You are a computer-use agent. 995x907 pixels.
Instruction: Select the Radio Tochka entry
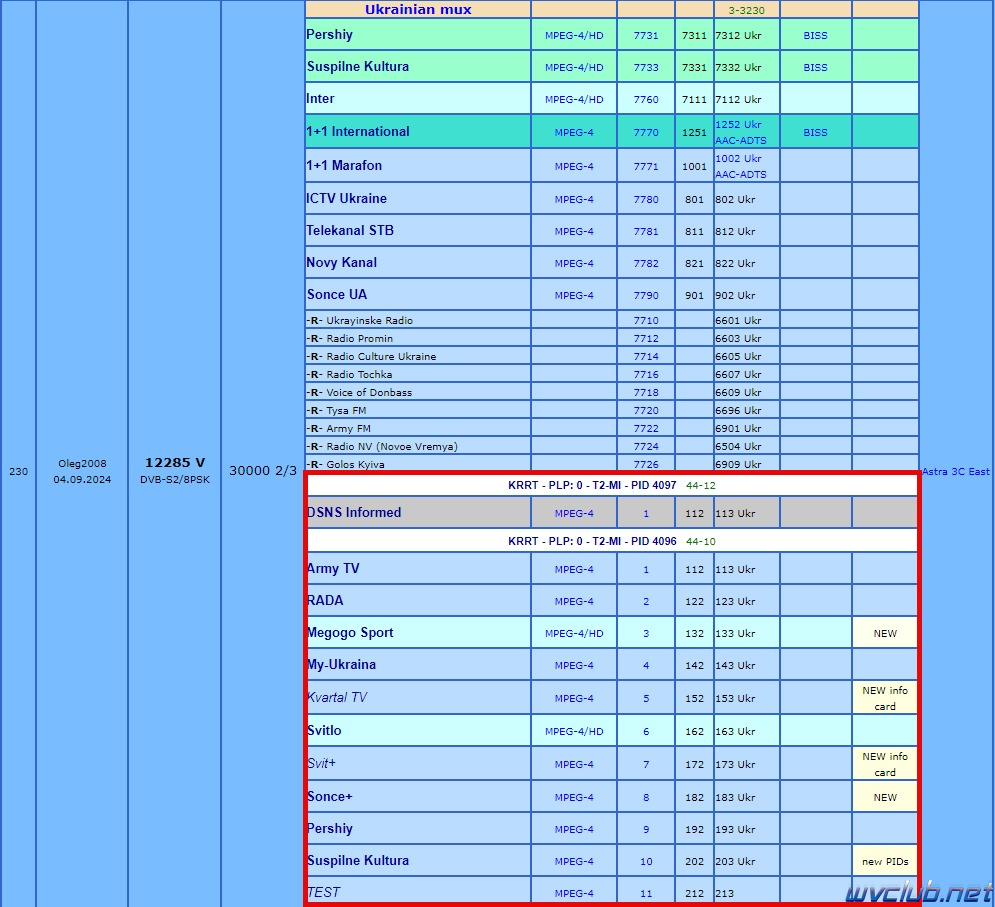click(x=350, y=374)
